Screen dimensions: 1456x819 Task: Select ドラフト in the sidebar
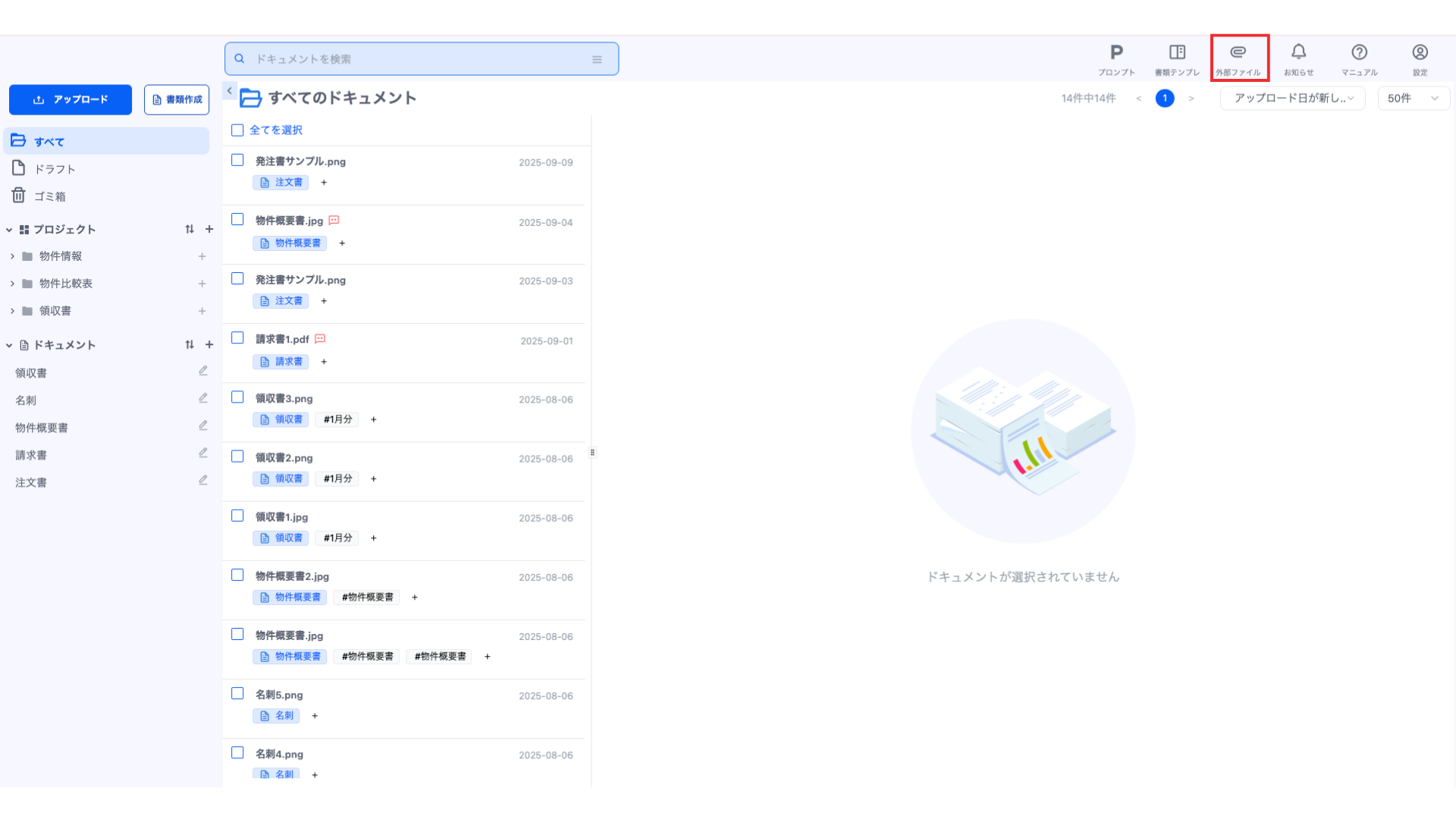tap(55, 169)
